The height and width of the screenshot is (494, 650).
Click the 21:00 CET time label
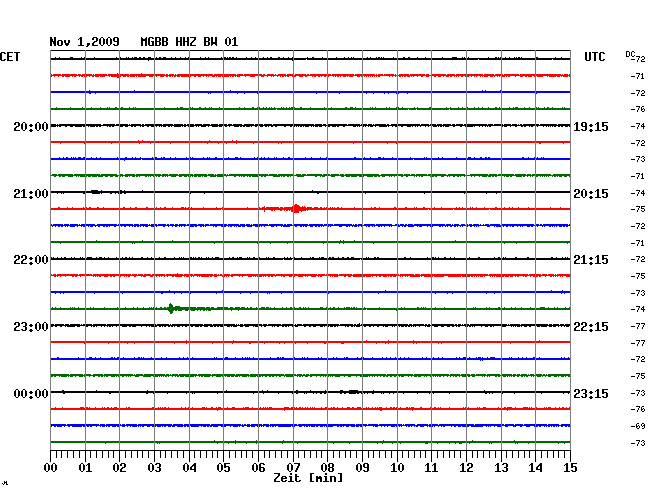(x=31, y=194)
